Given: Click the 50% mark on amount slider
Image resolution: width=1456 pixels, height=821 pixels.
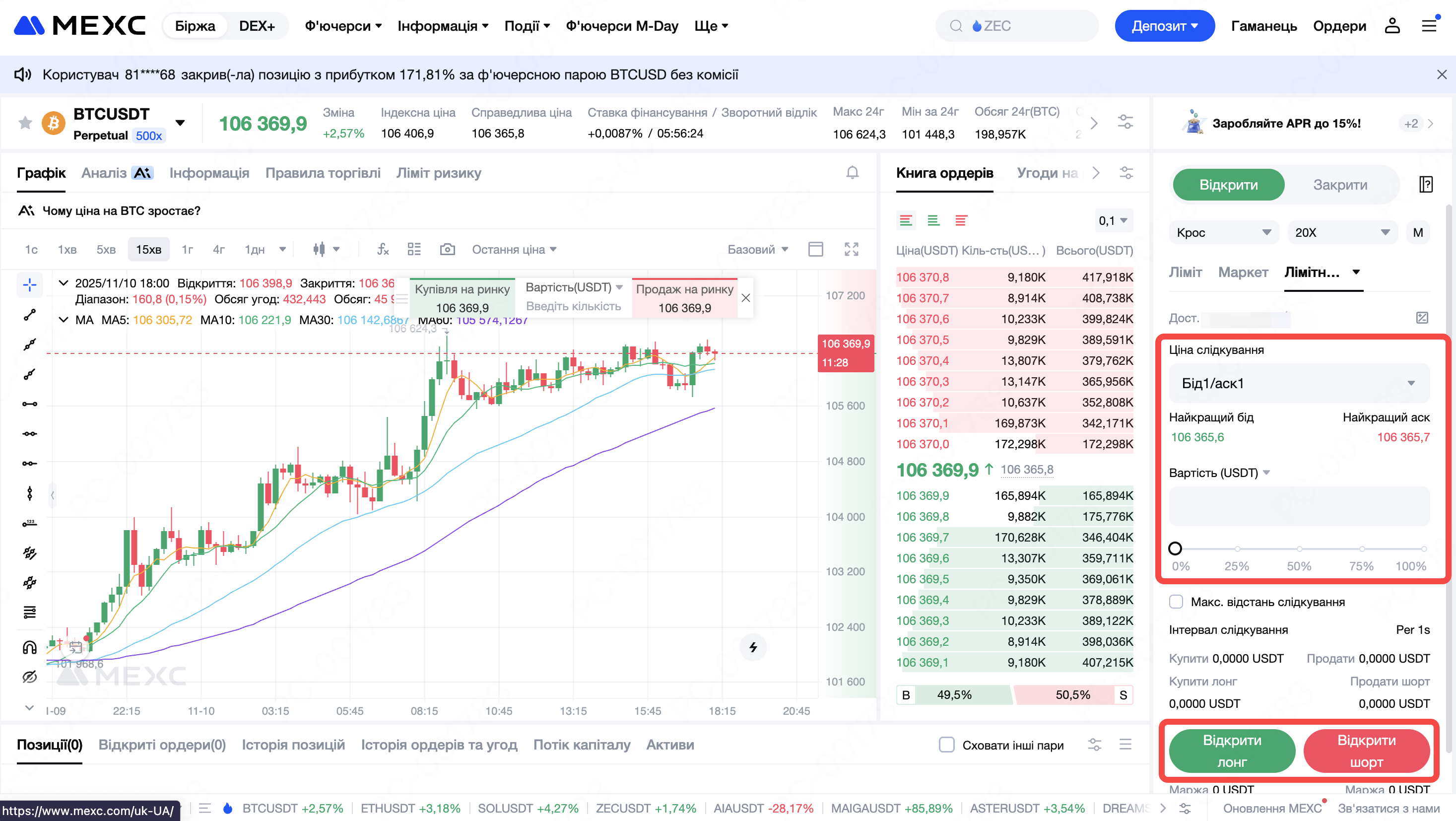Looking at the screenshot, I should point(1299,548).
